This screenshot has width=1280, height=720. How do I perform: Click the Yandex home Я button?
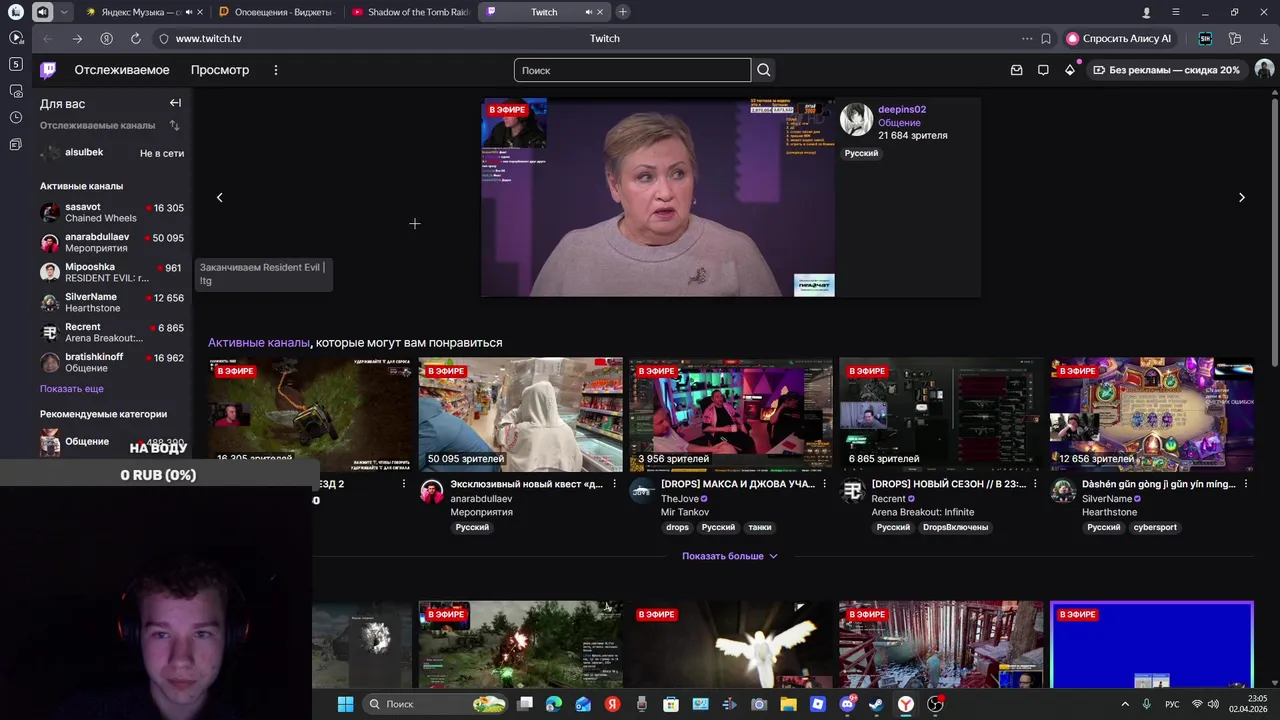point(106,38)
